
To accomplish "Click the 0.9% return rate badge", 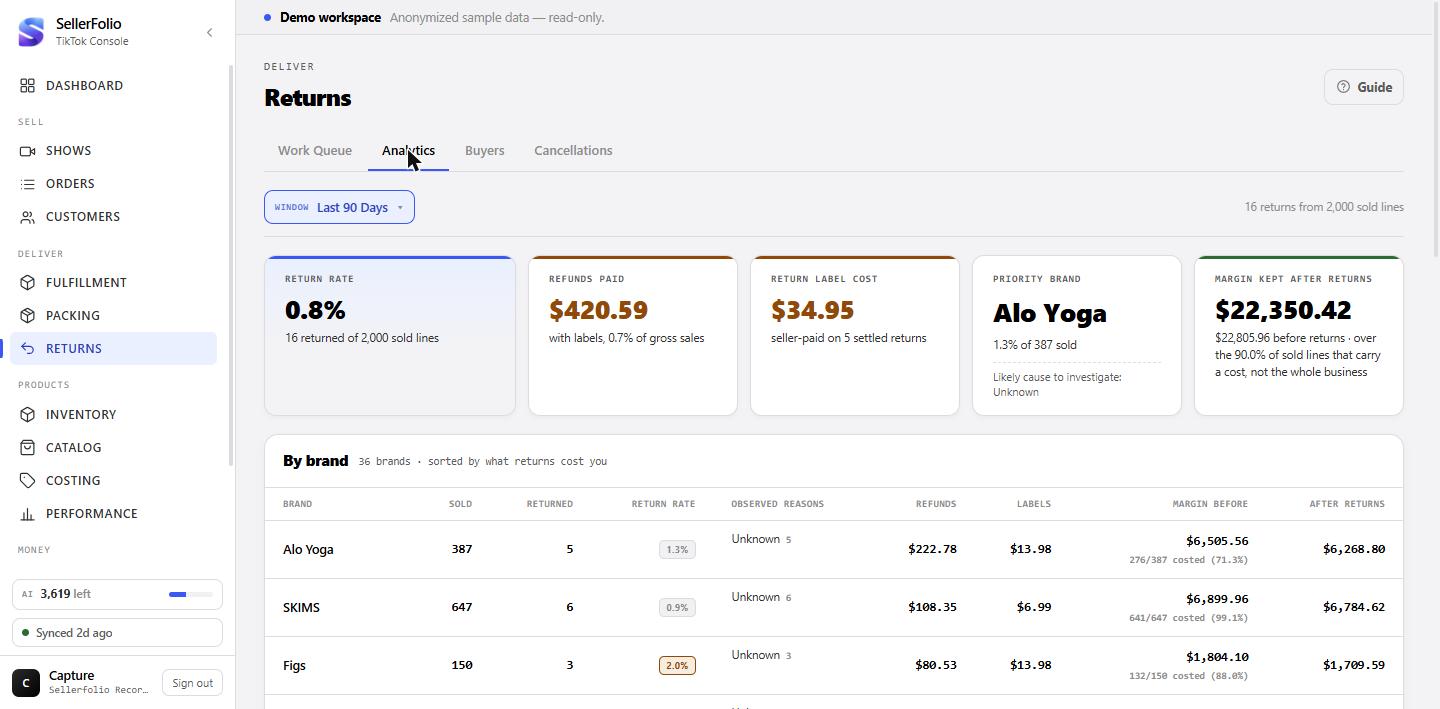I will tap(677, 607).
